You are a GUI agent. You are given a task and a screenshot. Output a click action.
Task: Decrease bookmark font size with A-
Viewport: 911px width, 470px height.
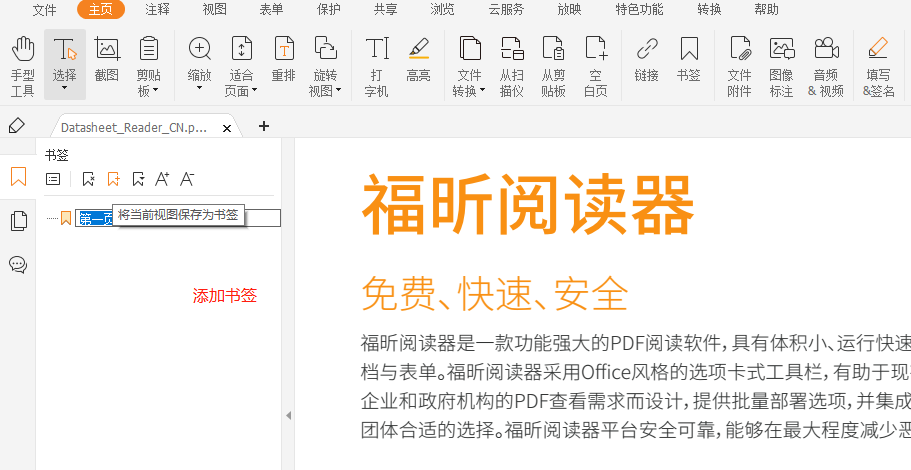pyautogui.click(x=186, y=179)
